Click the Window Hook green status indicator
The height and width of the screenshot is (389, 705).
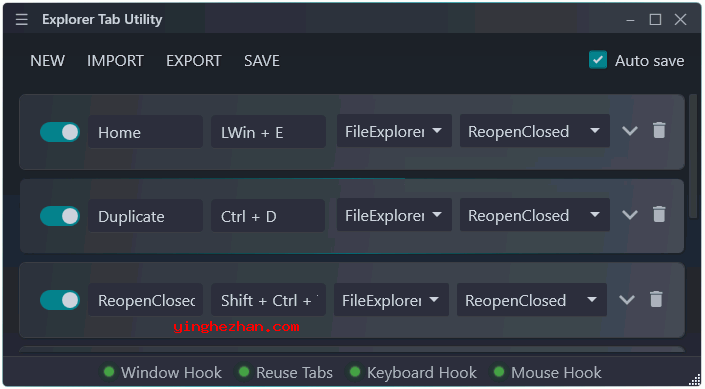pos(109,372)
